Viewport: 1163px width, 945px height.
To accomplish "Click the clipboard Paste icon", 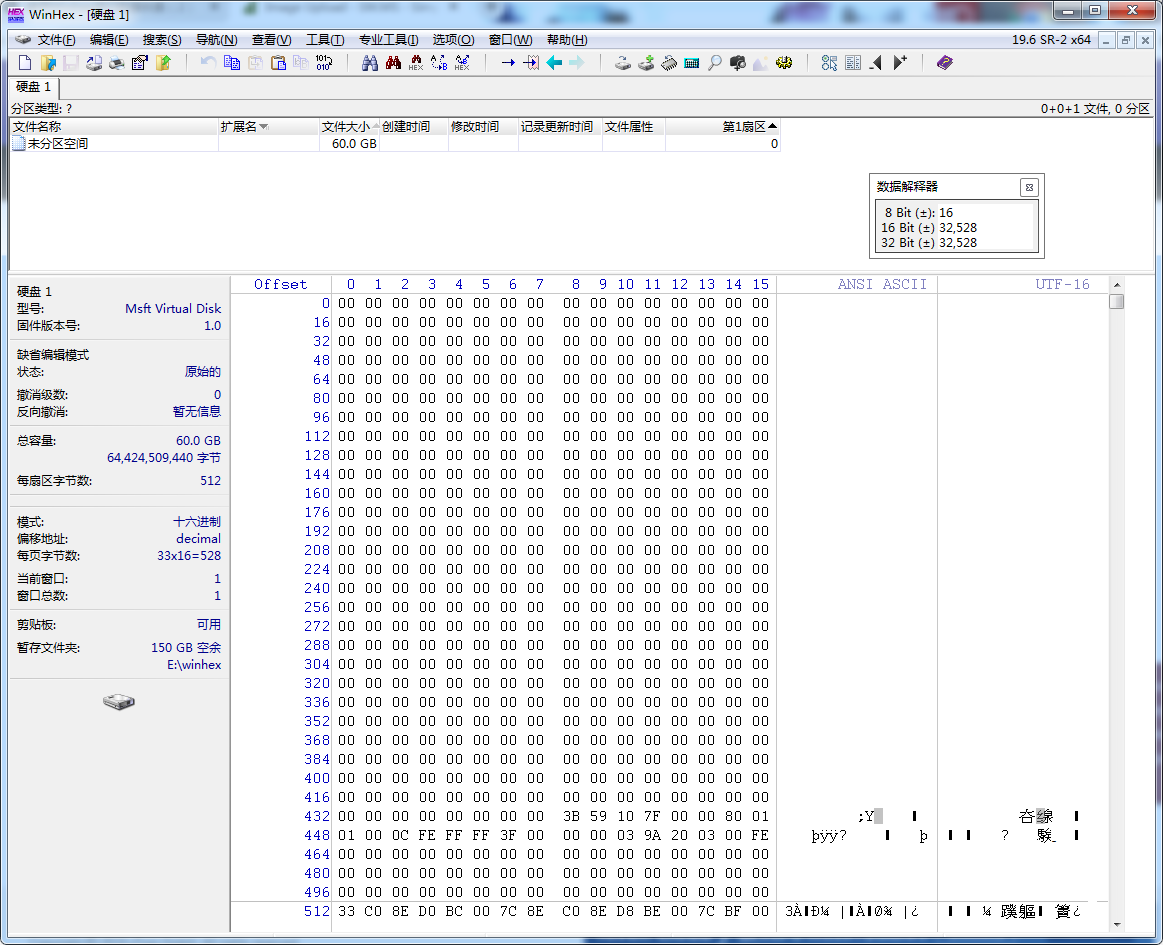I will (278, 63).
